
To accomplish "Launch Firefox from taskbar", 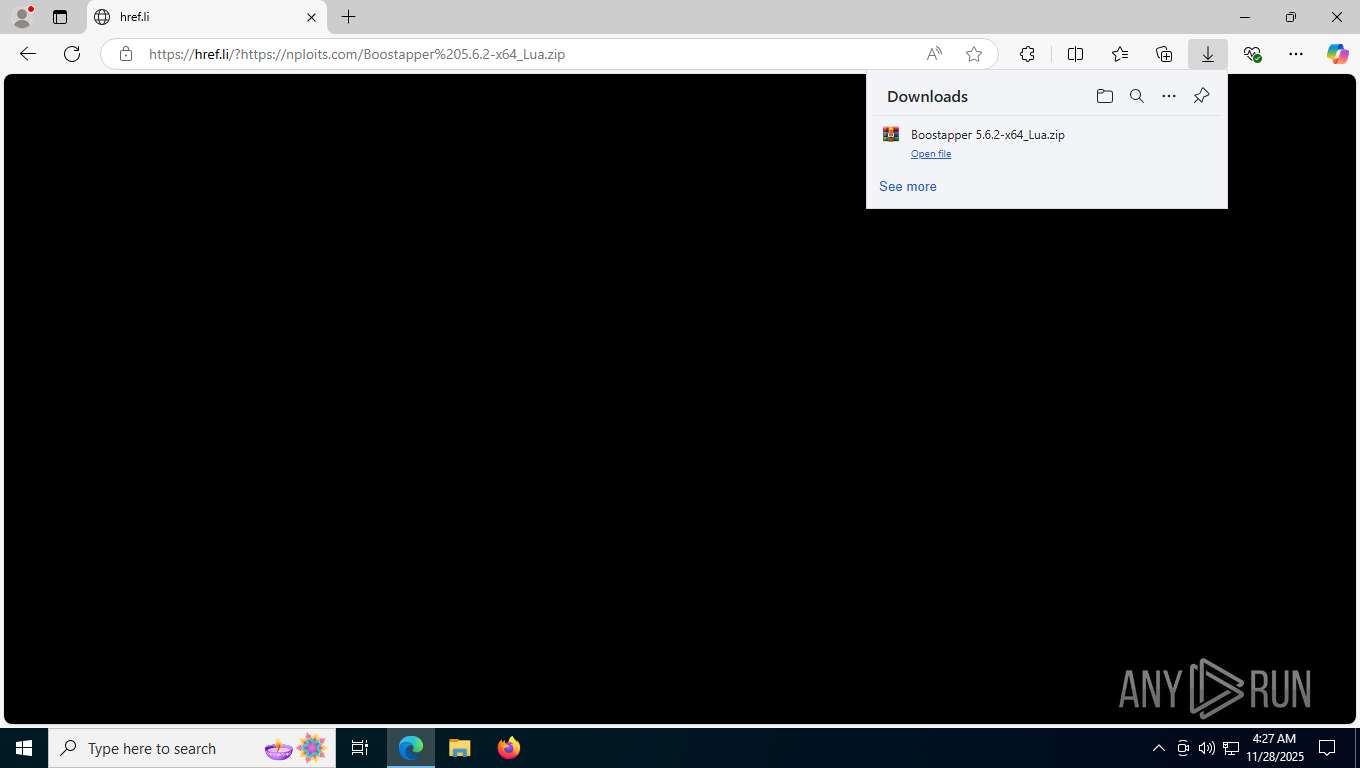I will [509, 748].
